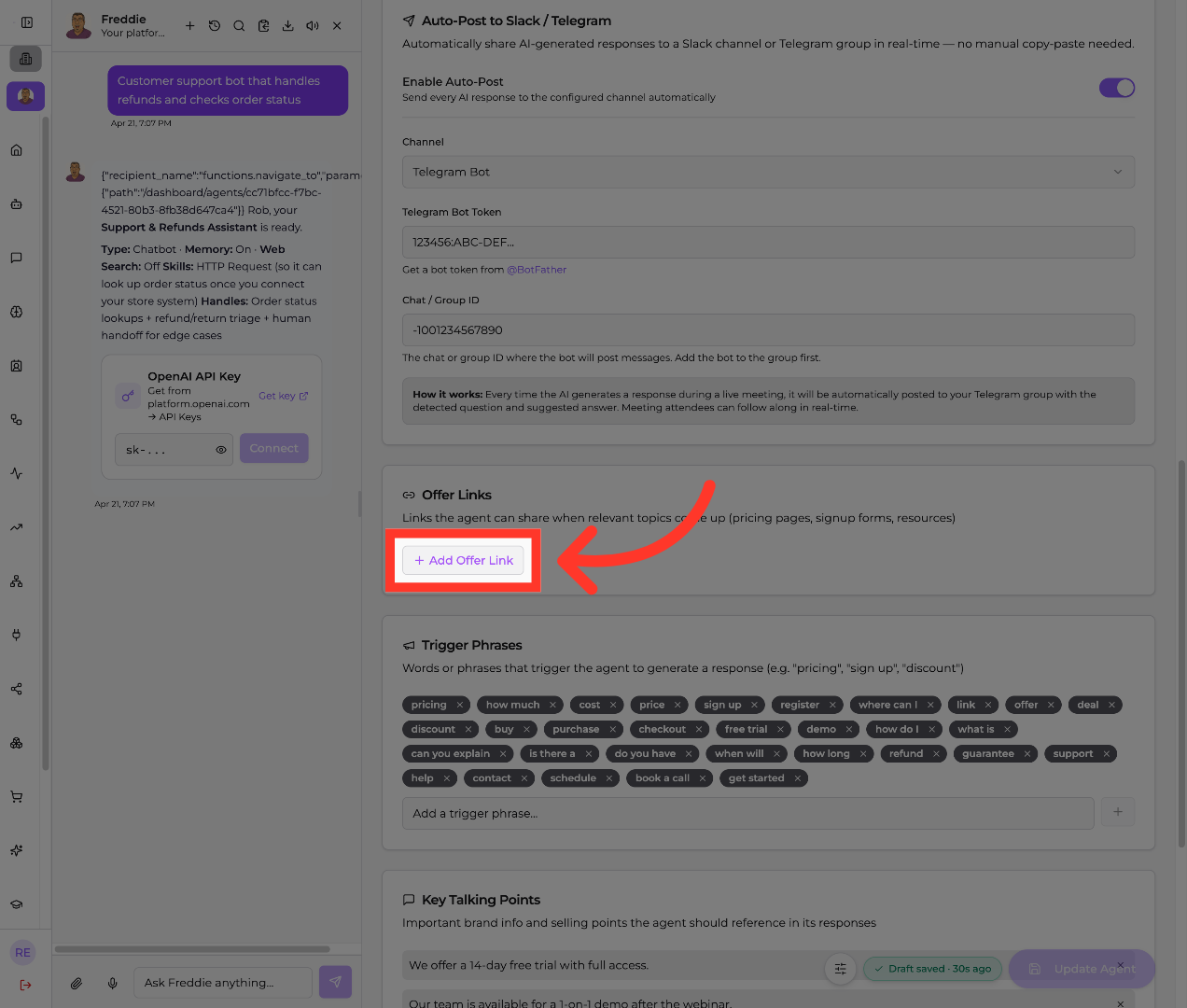Screen dimensions: 1187x1008
Task: Remove the 'support' trigger phrase
Action: coord(1106,753)
